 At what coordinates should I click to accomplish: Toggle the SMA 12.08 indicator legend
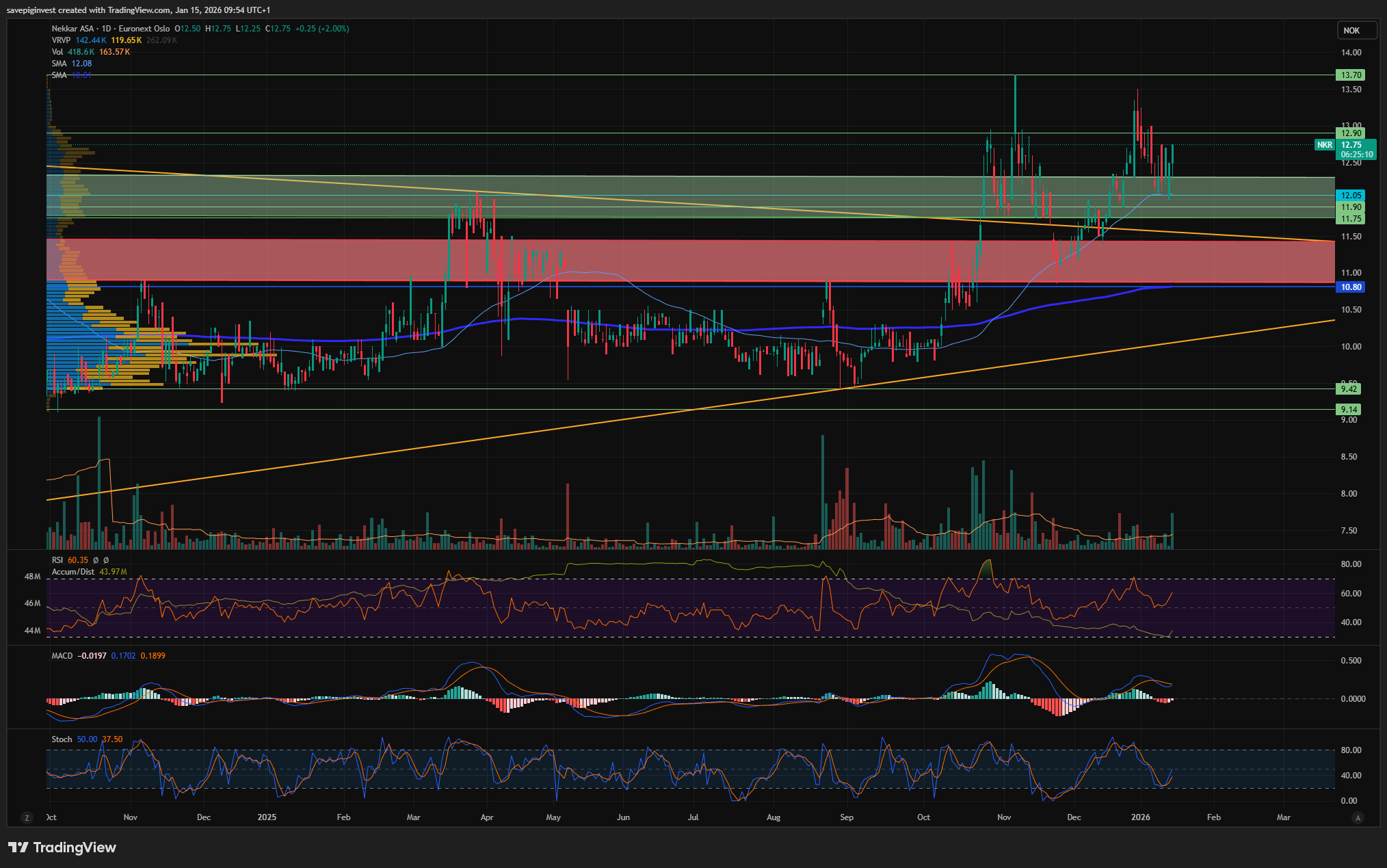[x=60, y=64]
